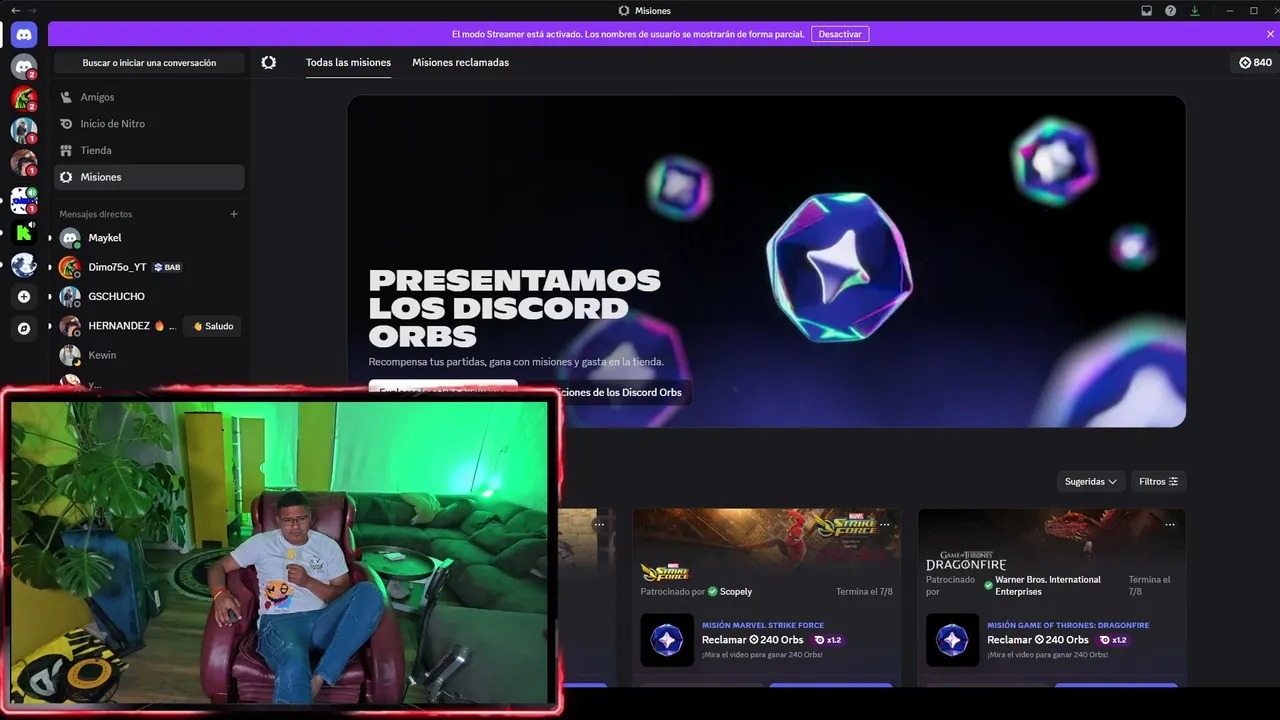
Task: Click the x1.2 badge on Dragonfire mission
Action: (x=1113, y=640)
